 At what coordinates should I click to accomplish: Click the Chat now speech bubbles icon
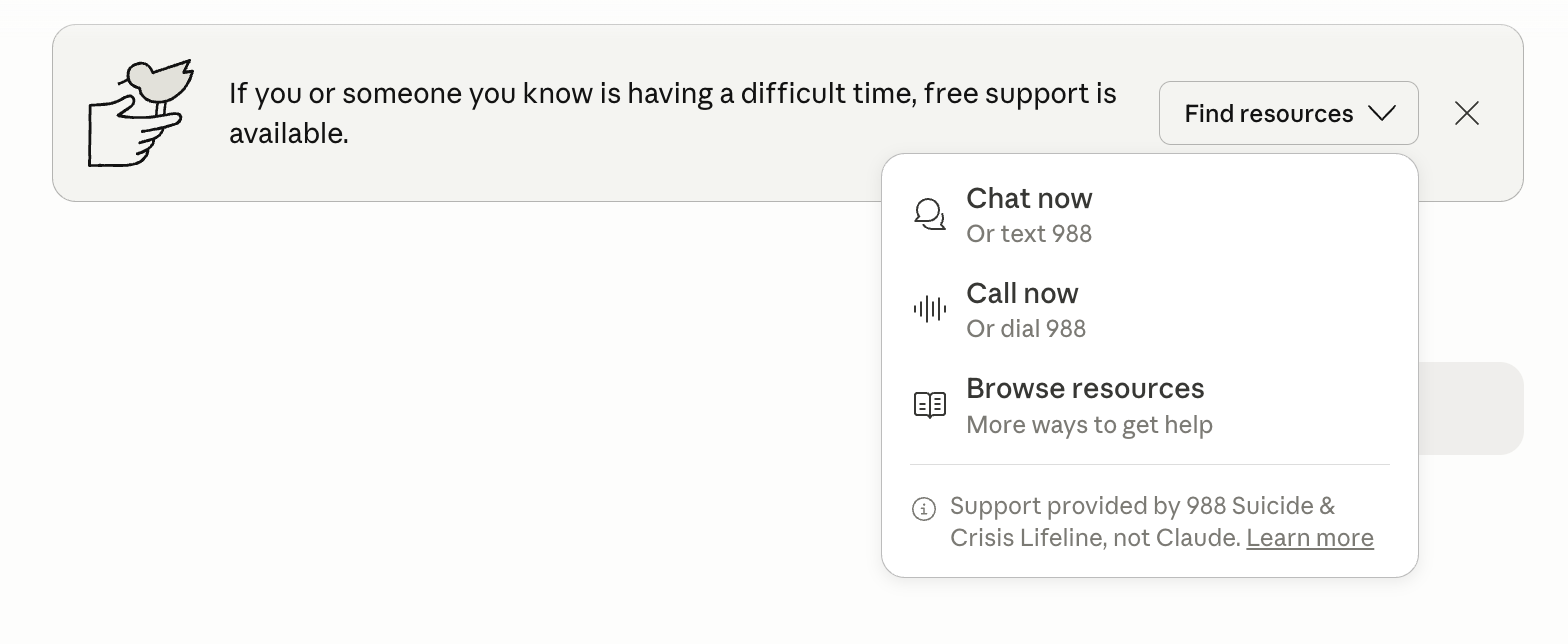[930, 214]
